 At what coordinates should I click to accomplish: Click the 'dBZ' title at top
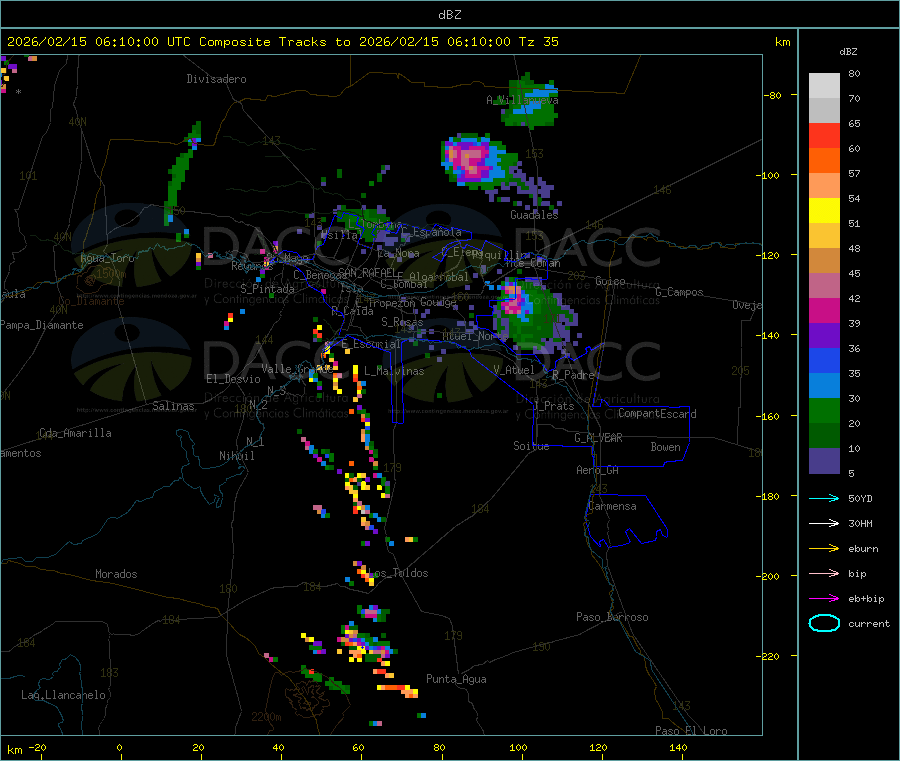449,15
